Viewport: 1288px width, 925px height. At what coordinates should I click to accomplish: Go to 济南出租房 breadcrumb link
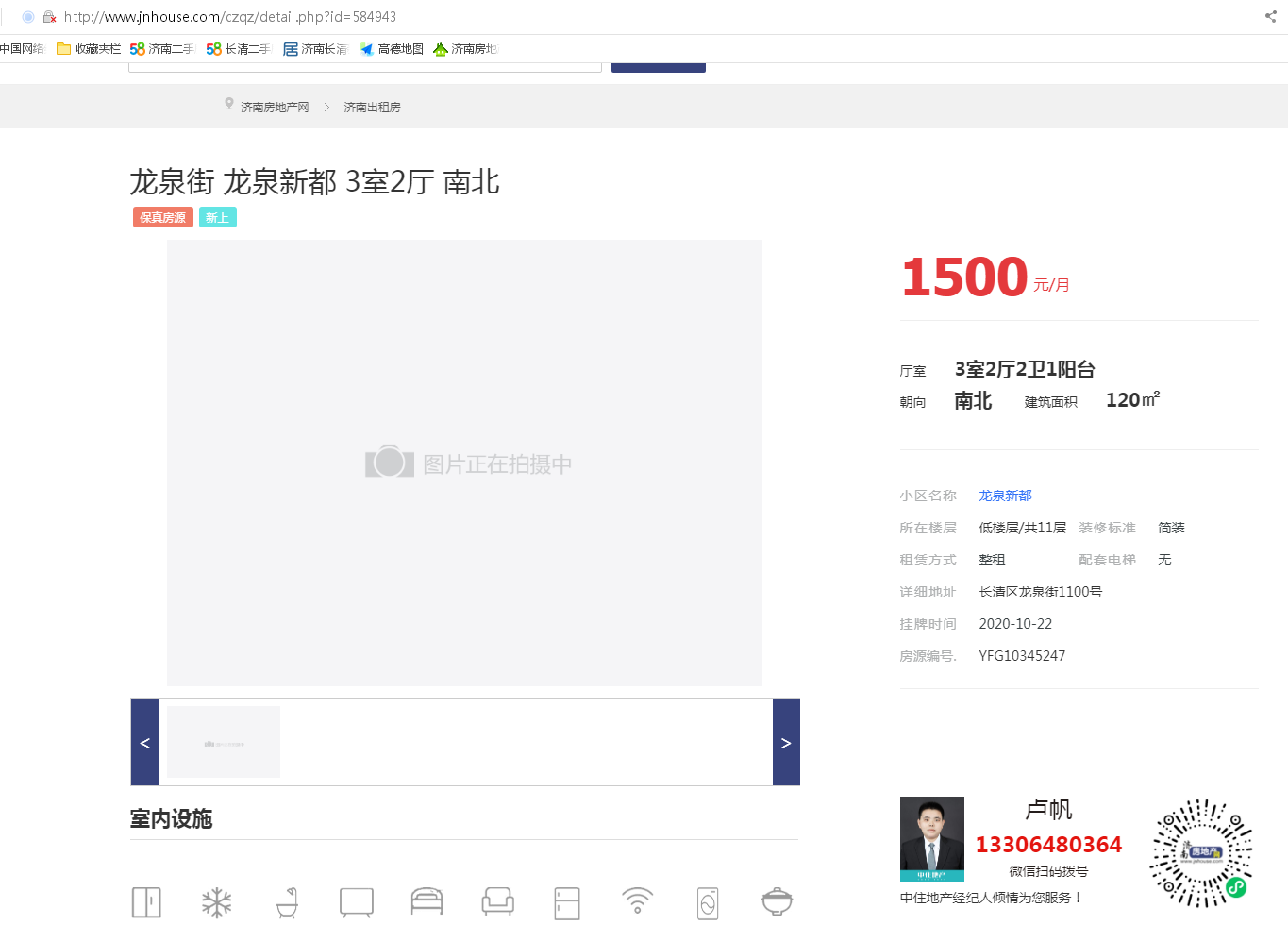click(x=372, y=108)
